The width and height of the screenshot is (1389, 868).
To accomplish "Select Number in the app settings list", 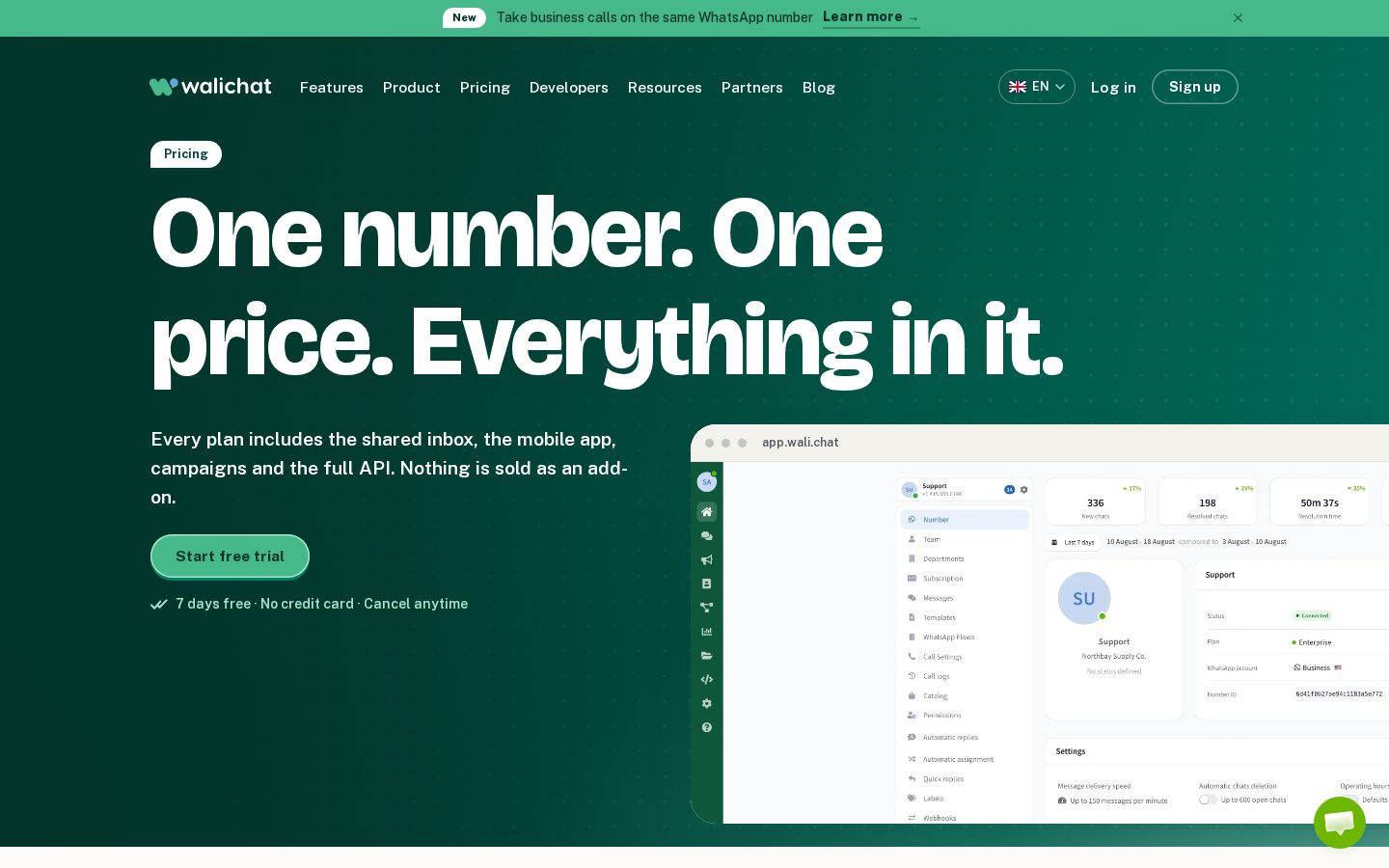I will pyautogui.click(x=965, y=520).
